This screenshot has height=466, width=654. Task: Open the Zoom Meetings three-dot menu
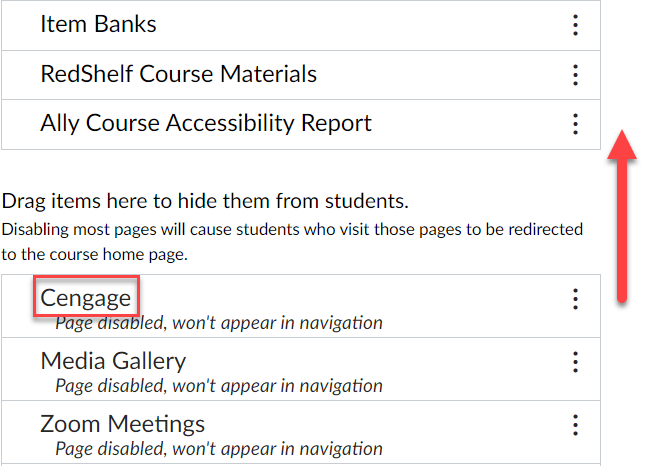[575, 425]
